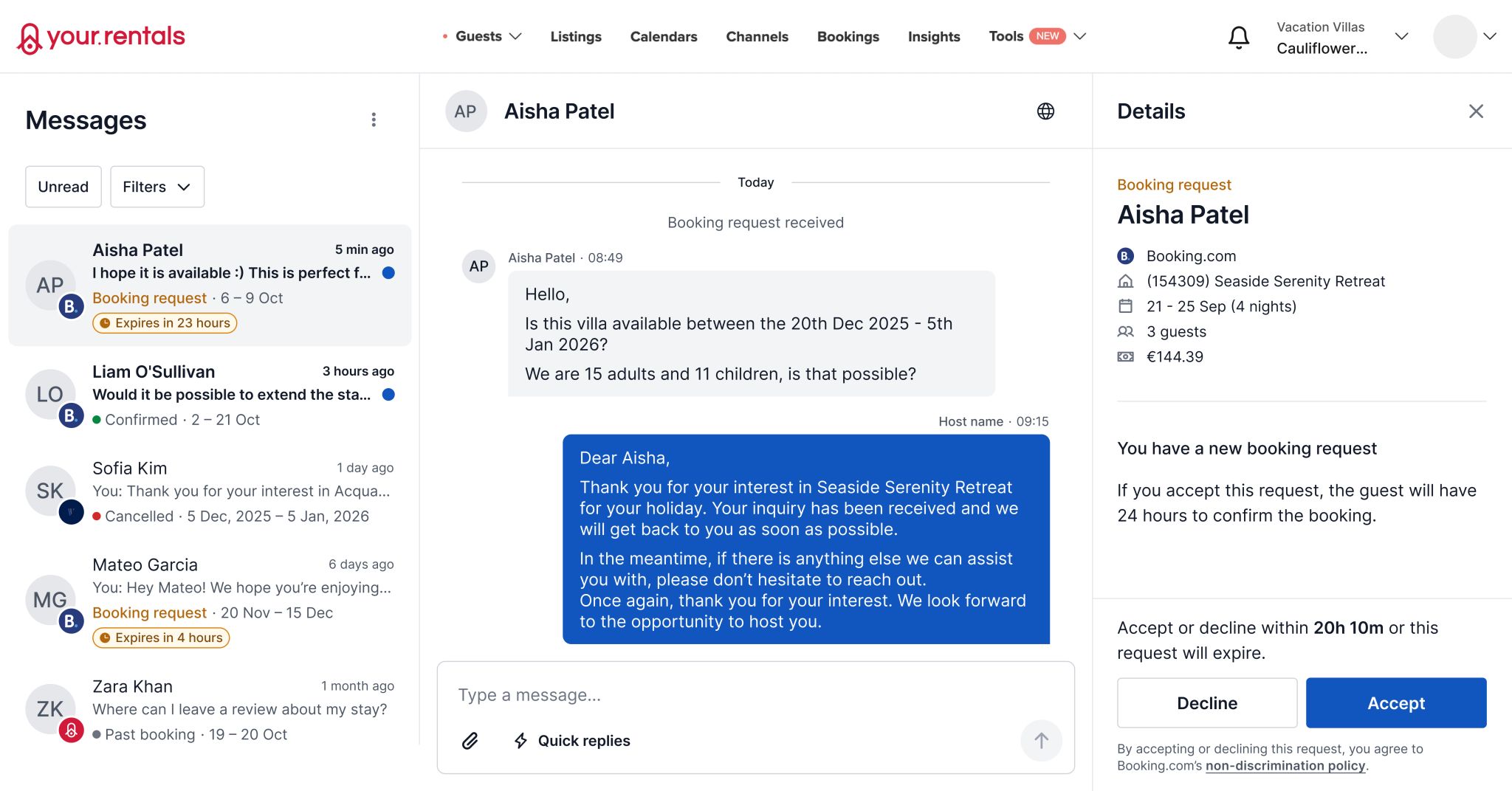Open Quick replies lightning option
Screen dimensions: 1512x791
pos(572,741)
